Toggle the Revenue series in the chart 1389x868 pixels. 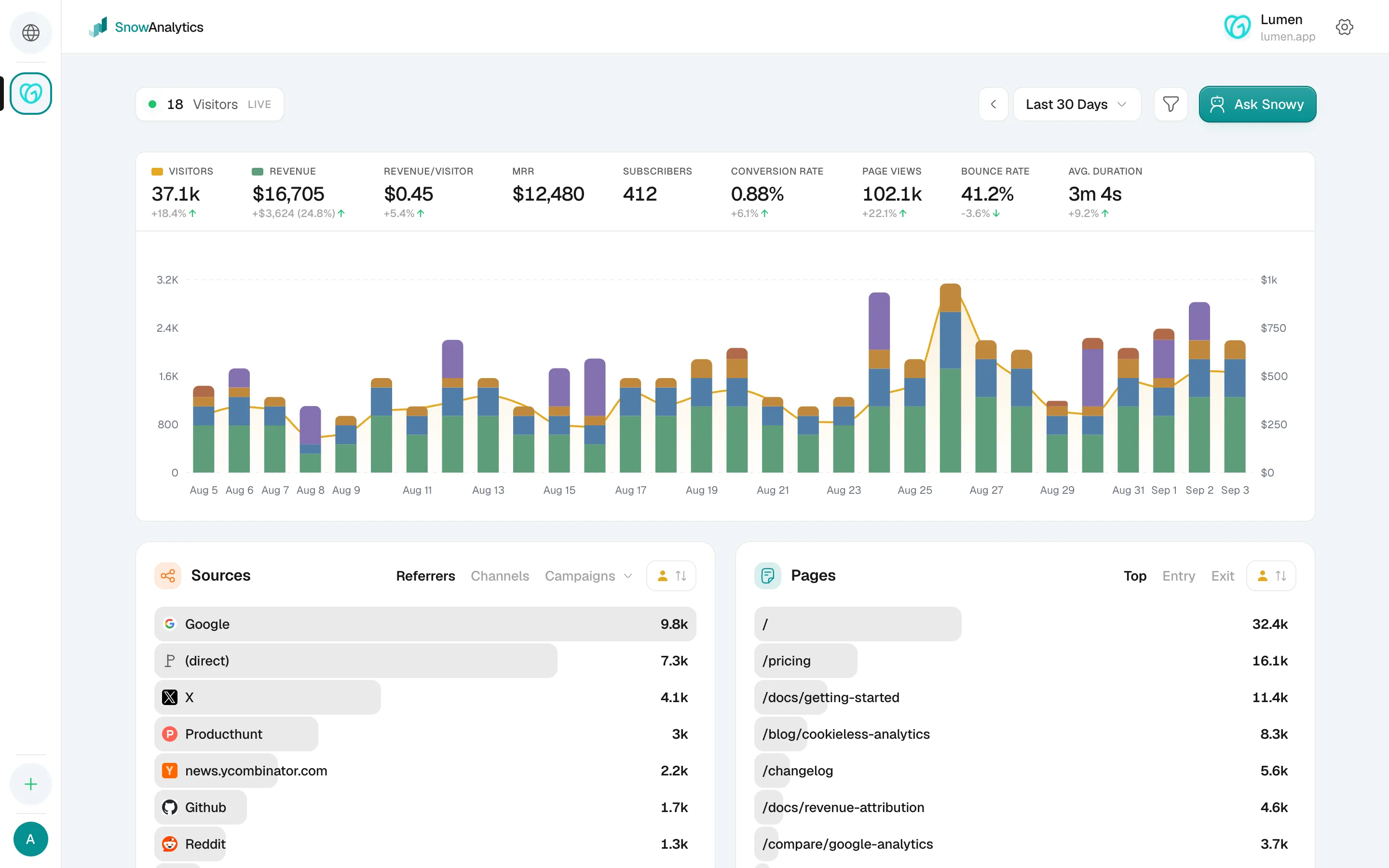tap(284, 171)
